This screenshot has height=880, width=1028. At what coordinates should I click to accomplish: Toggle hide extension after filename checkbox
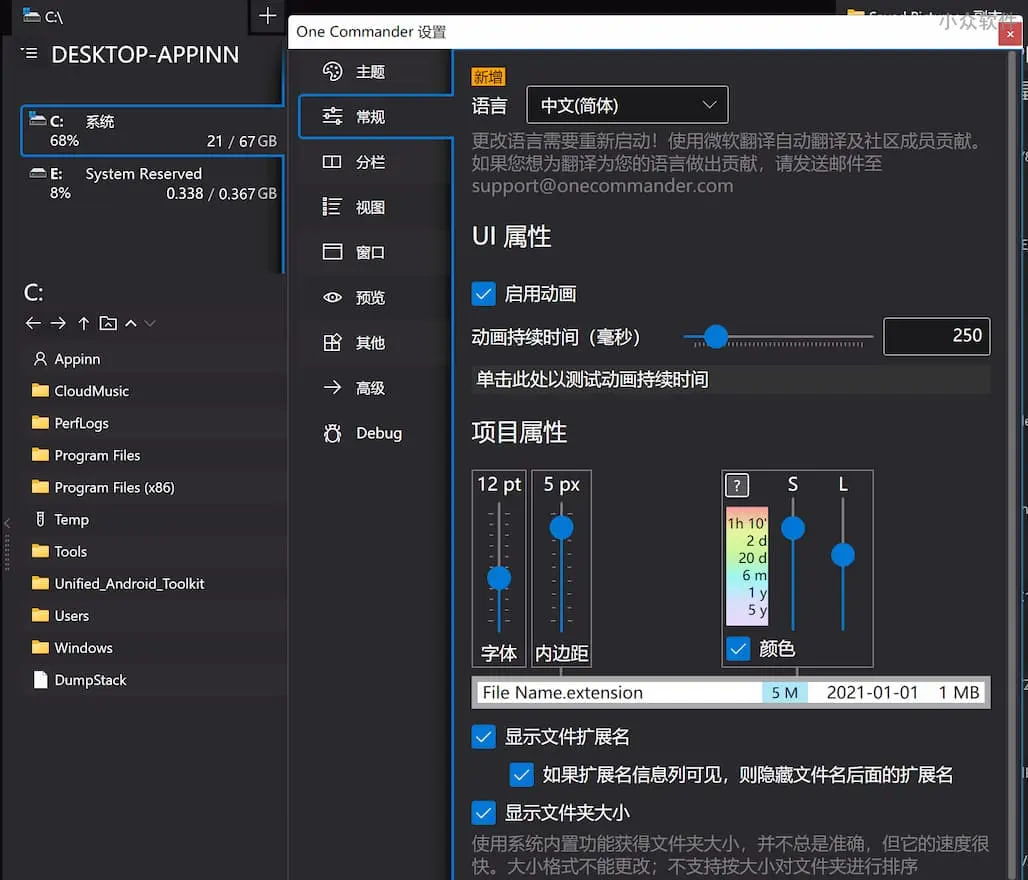pos(521,775)
